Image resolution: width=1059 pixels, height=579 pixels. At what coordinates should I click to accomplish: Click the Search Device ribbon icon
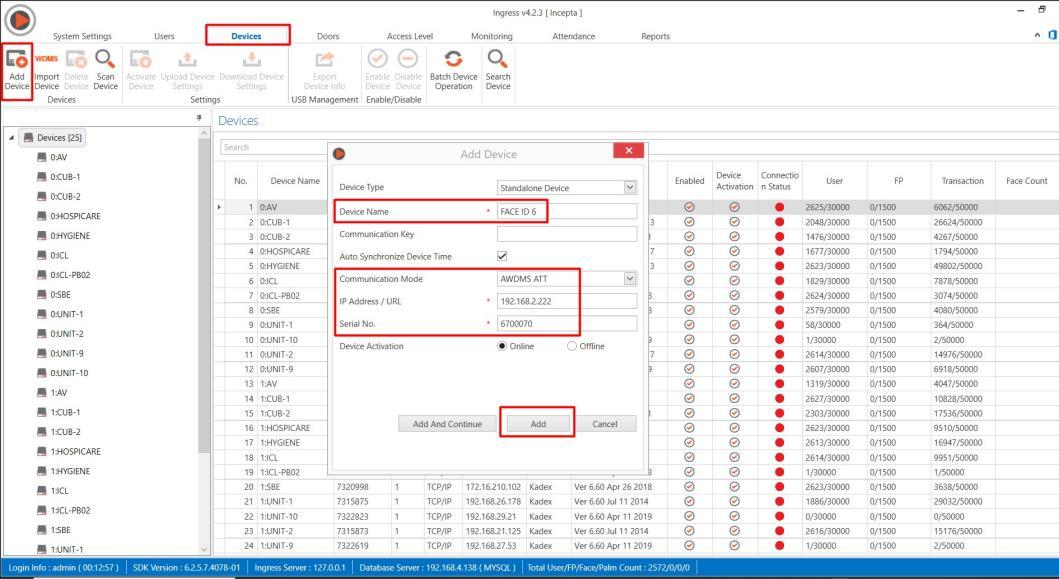498,59
